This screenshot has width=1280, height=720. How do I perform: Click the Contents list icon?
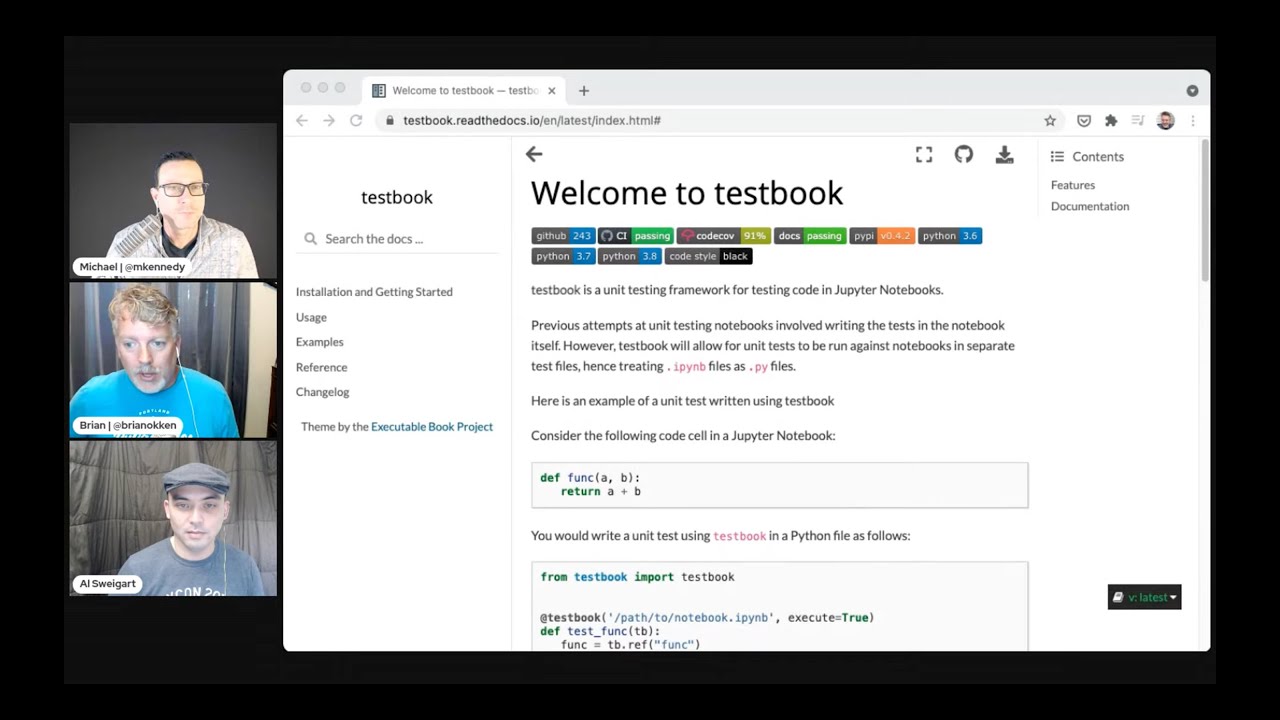pyautogui.click(x=1057, y=157)
